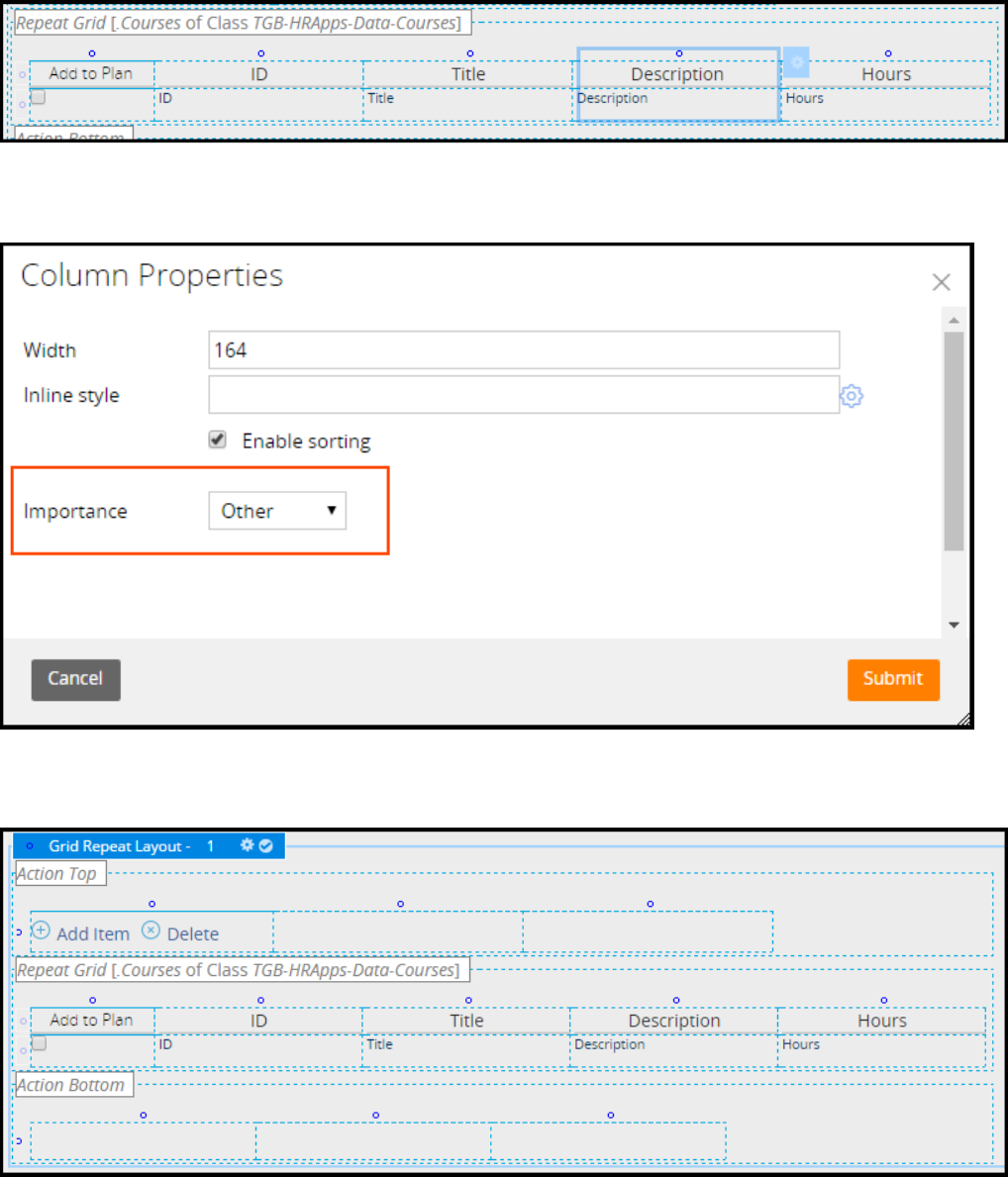Click scrollbar down arrow in dialog
The height and width of the screenshot is (1177, 1008).
(x=954, y=625)
